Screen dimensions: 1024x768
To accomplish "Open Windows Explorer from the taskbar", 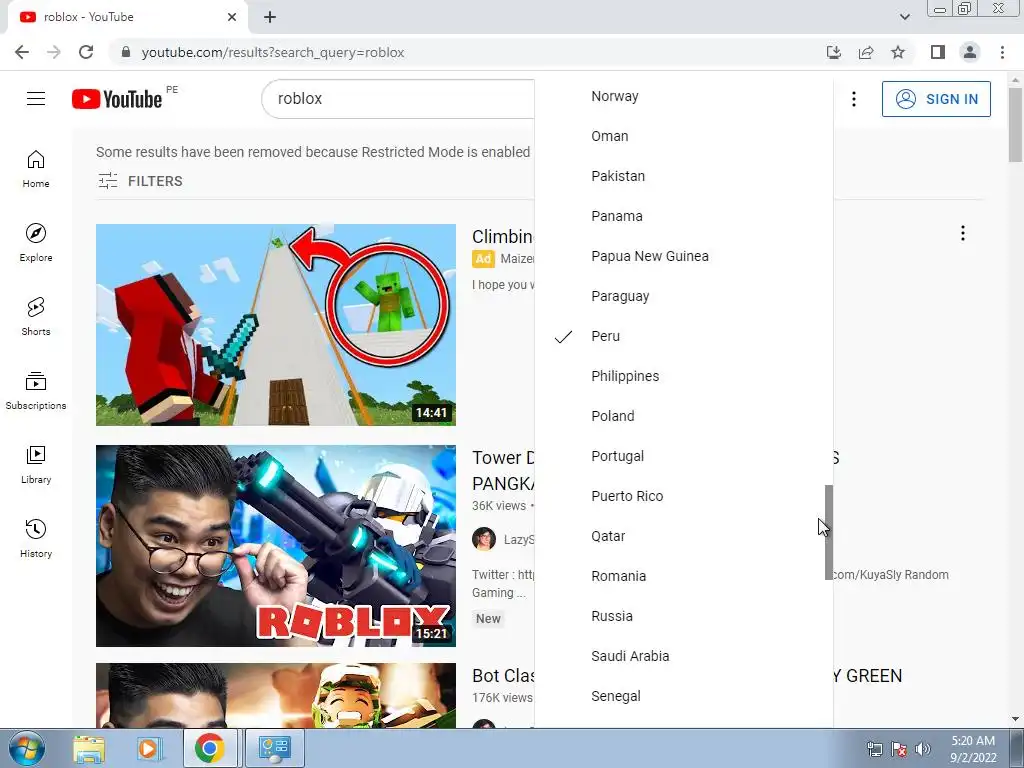I will (x=89, y=748).
